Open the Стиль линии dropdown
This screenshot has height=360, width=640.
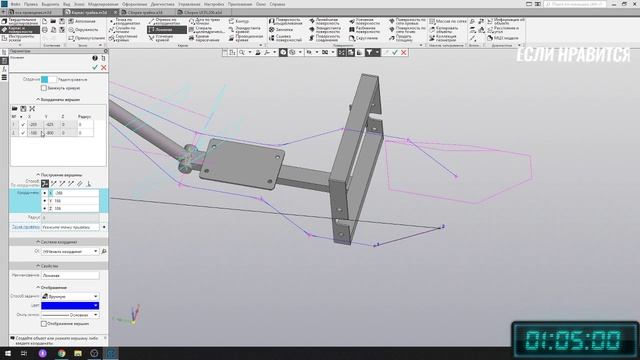click(70, 315)
